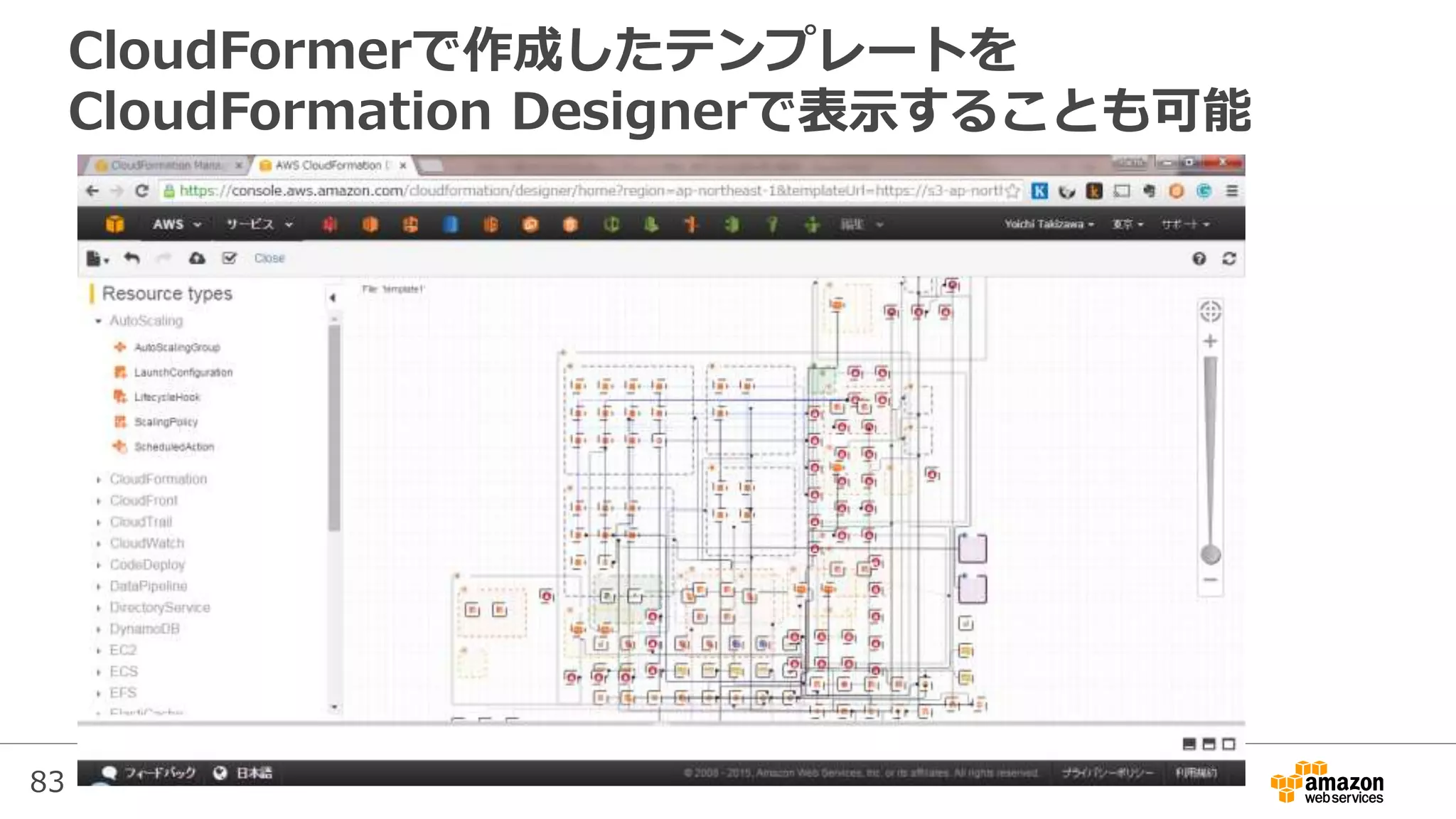Switch to CloudFormation Management browser tab

168,165
